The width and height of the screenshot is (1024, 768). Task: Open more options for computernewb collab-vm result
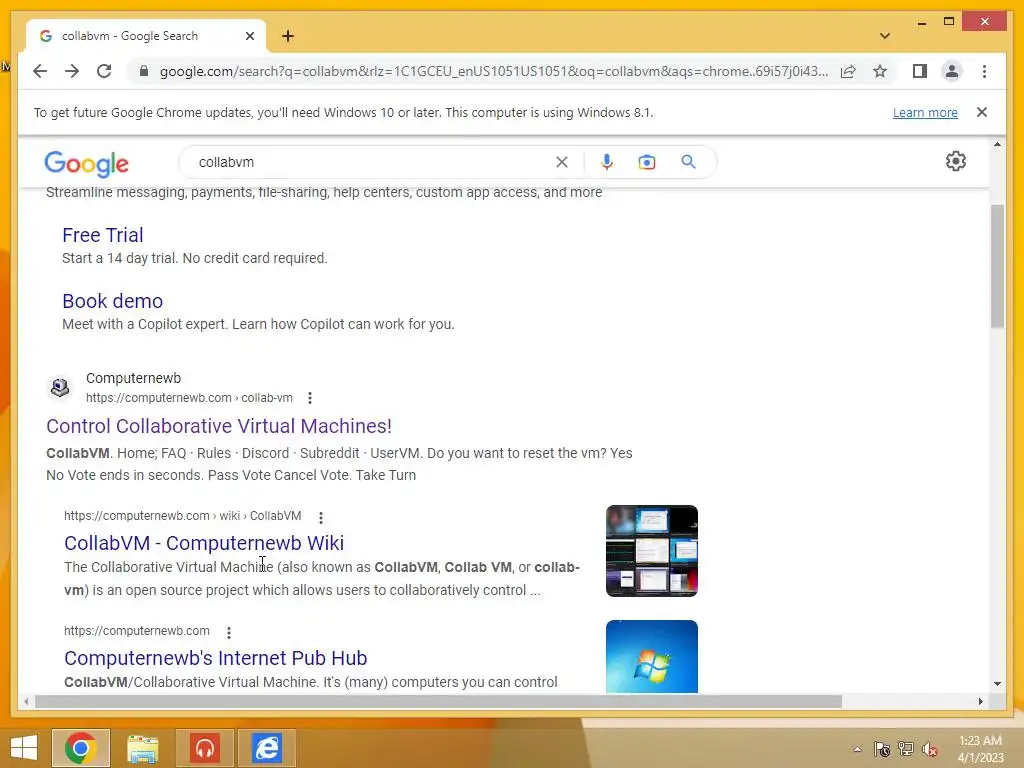310,398
